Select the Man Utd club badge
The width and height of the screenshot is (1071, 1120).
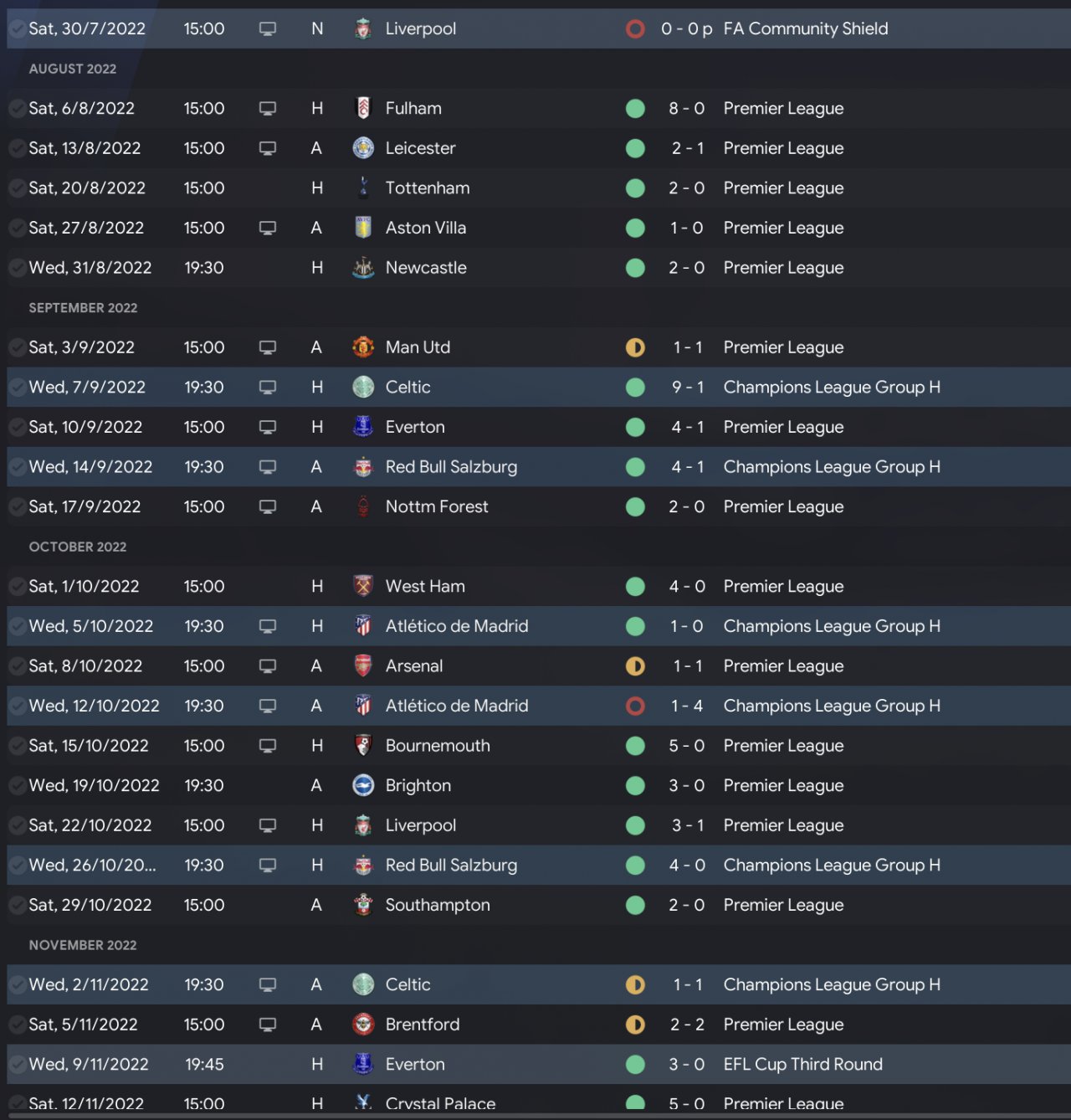tap(363, 347)
